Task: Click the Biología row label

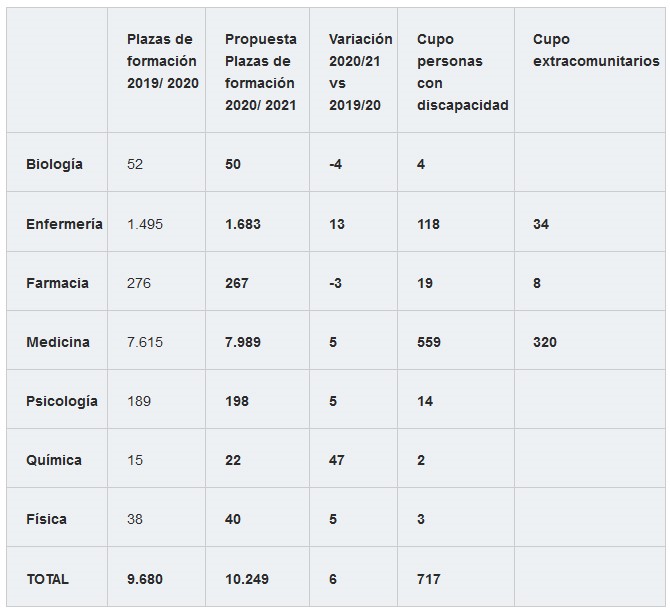Action: (54, 164)
